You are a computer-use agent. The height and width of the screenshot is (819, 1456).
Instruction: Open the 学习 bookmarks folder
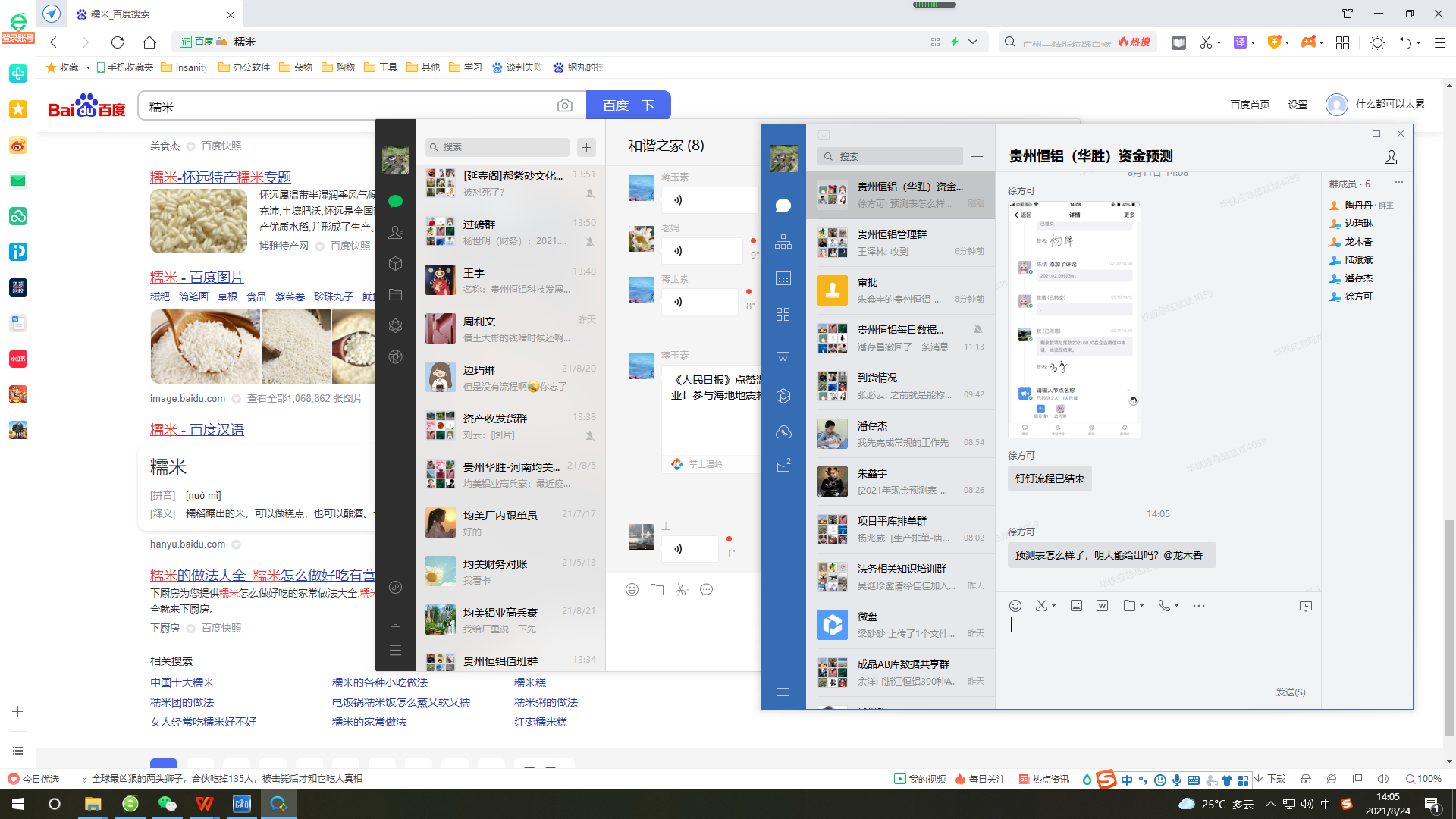pos(466,67)
